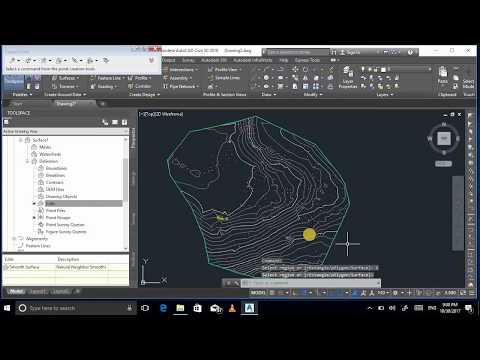Click the taskbar search box

(76, 308)
